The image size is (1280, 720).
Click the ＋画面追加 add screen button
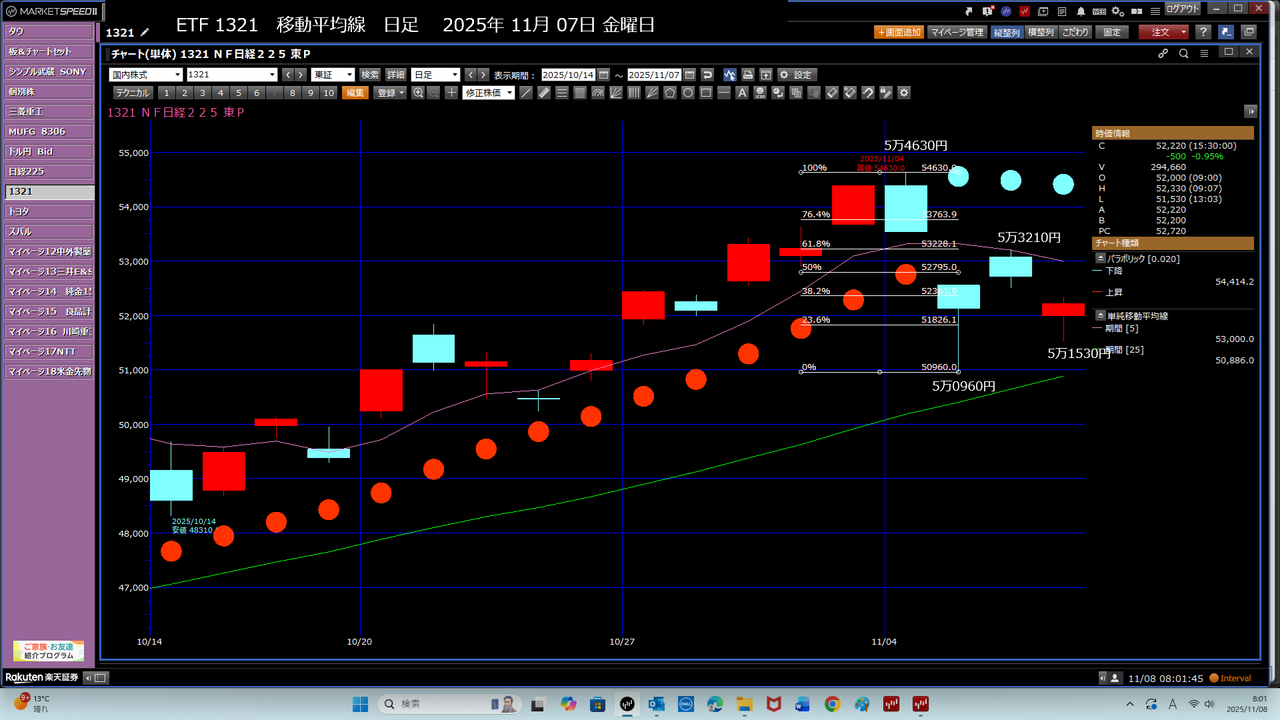(x=898, y=32)
